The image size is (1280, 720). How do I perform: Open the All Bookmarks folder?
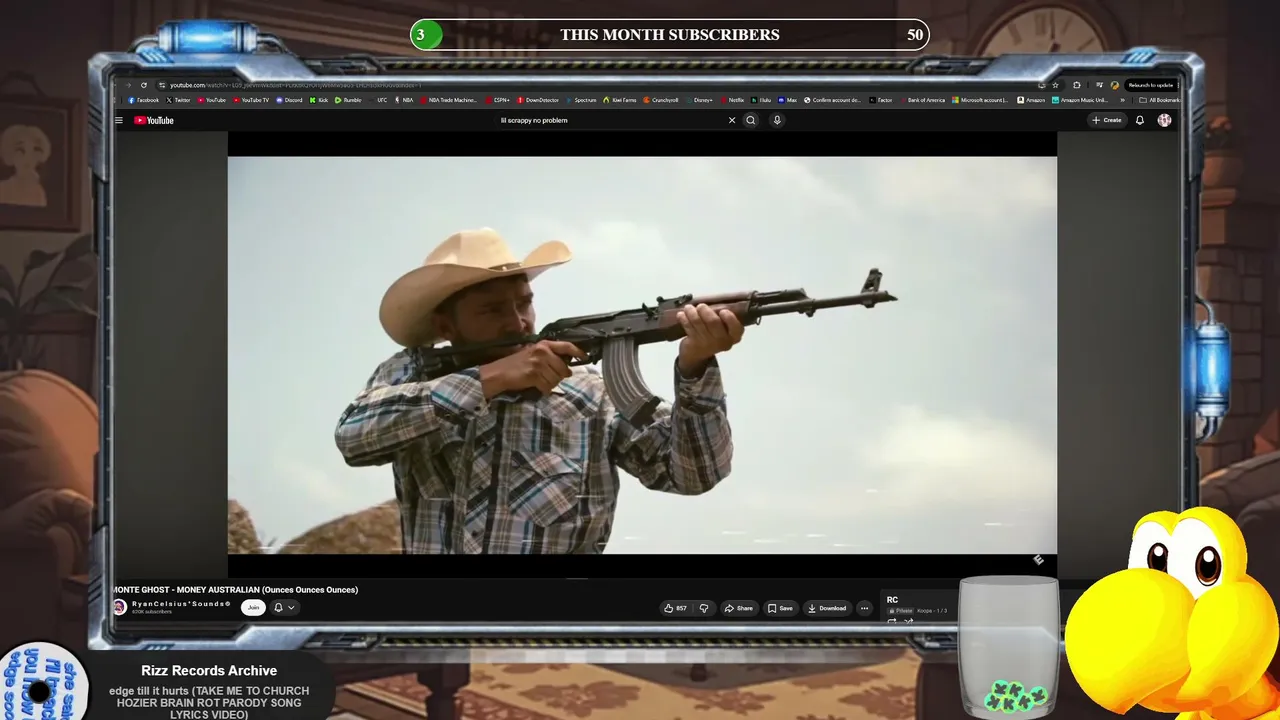coord(1161,100)
